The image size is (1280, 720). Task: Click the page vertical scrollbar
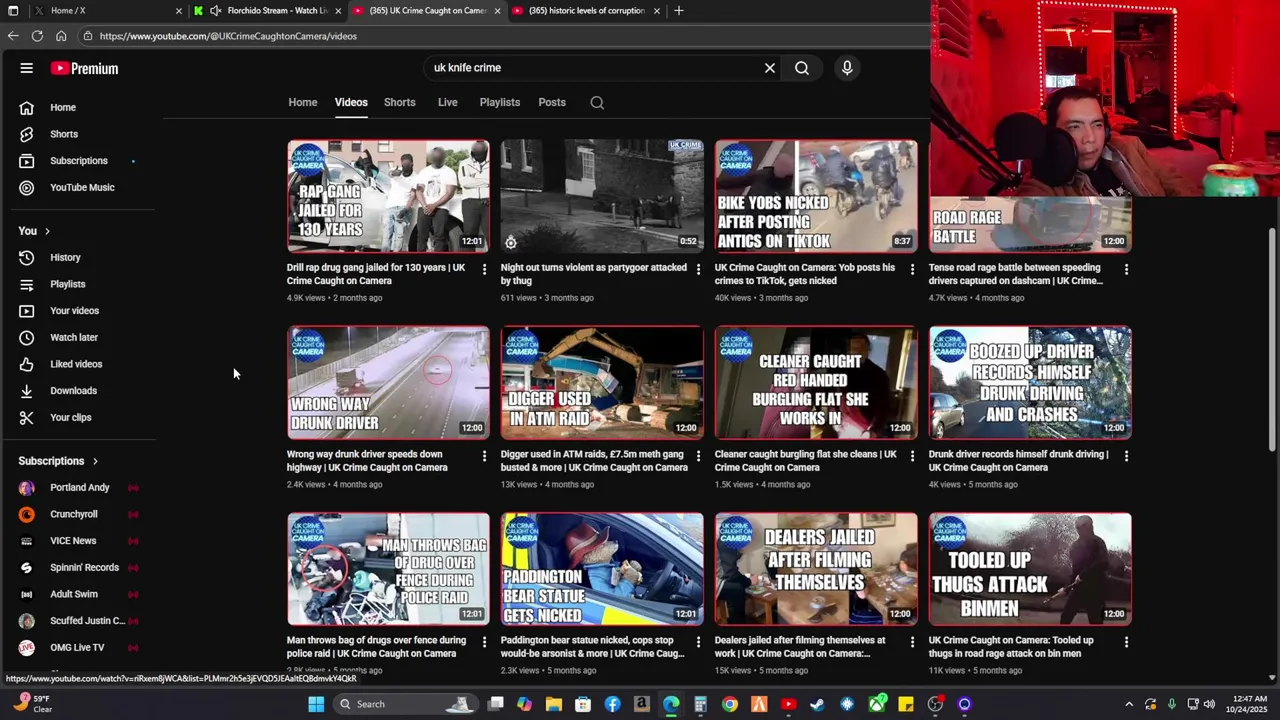click(x=1272, y=340)
